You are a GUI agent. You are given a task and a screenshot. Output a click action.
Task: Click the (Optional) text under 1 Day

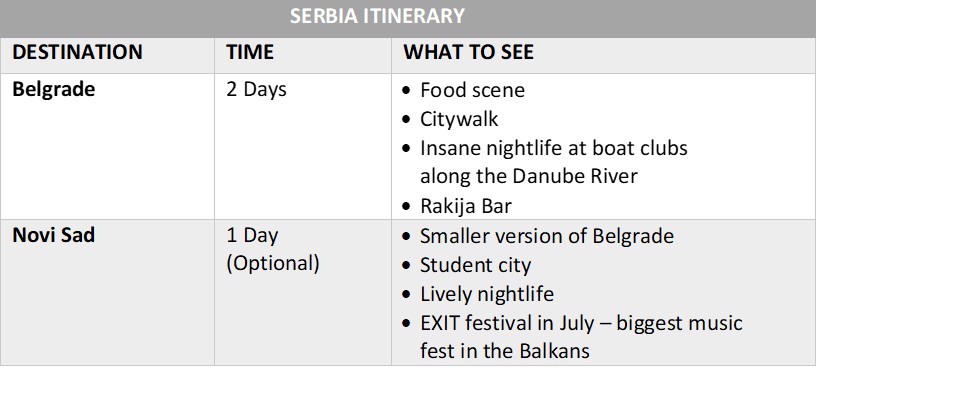click(x=272, y=264)
